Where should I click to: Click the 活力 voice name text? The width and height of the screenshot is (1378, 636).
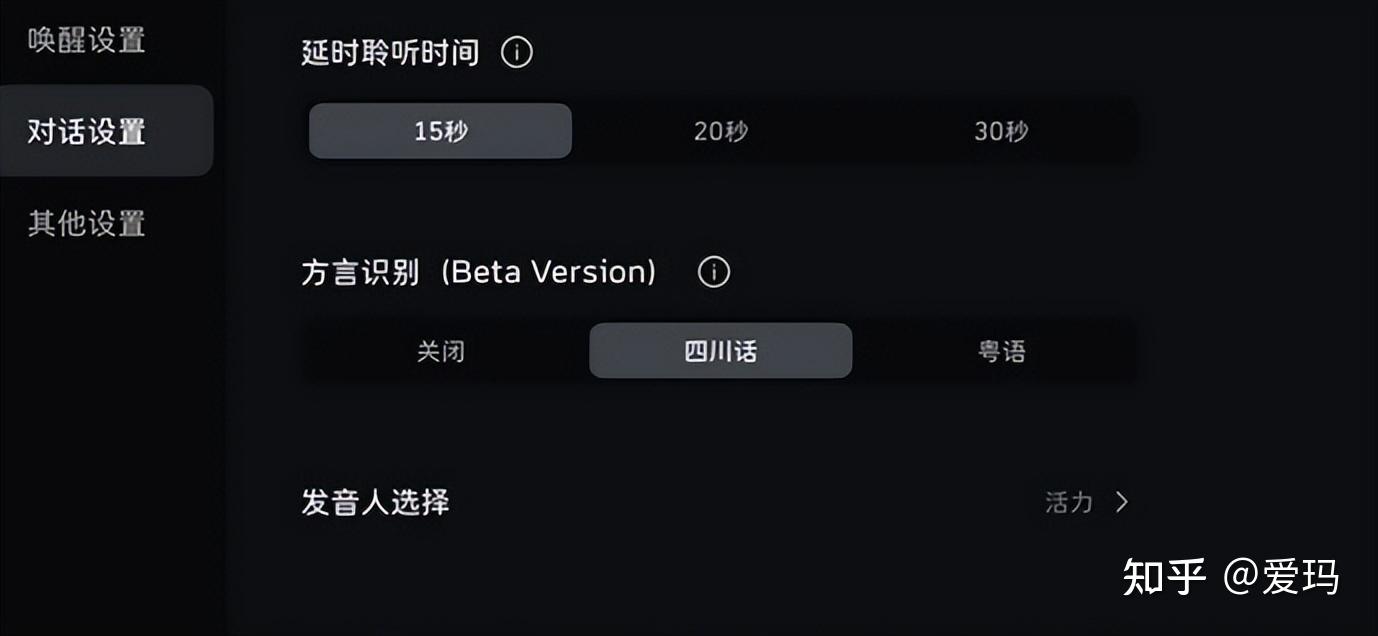click(x=1067, y=503)
